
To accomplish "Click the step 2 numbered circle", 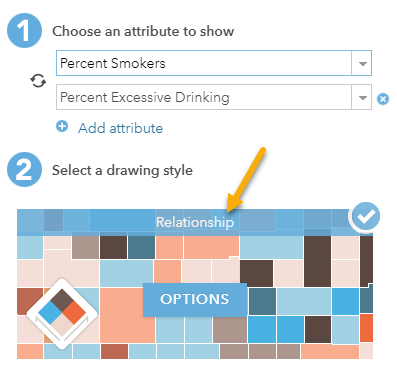I will click(25, 169).
